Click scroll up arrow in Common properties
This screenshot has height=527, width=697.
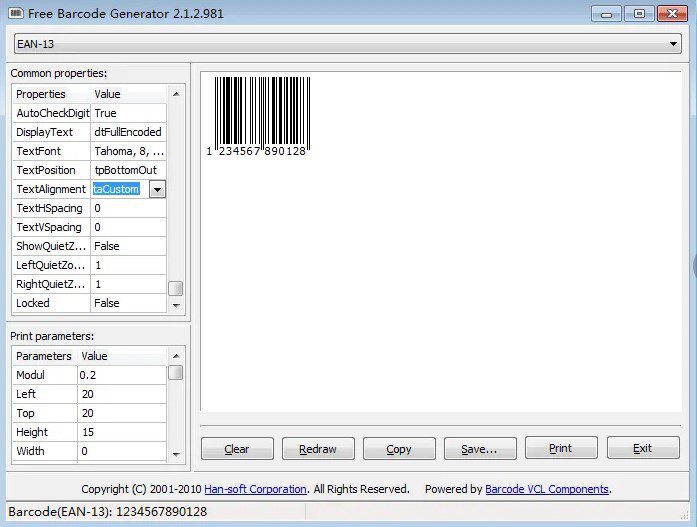[x=176, y=94]
